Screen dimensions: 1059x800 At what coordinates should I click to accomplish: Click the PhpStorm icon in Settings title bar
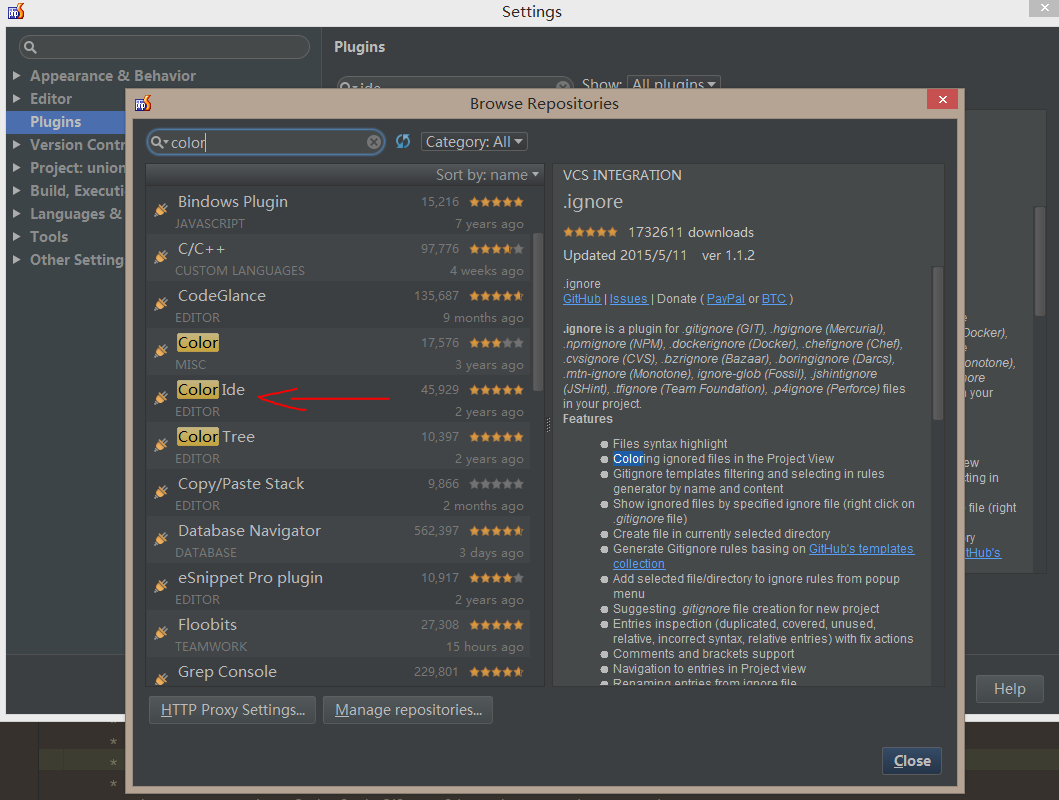click(x=16, y=11)
